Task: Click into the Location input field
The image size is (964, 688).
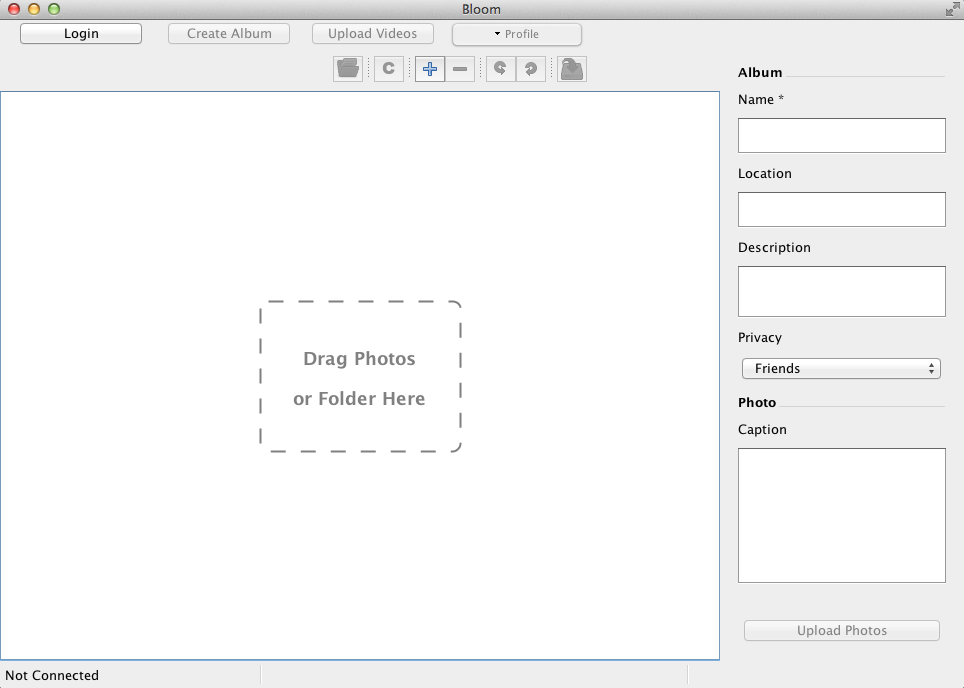Action: coord(841,210)
